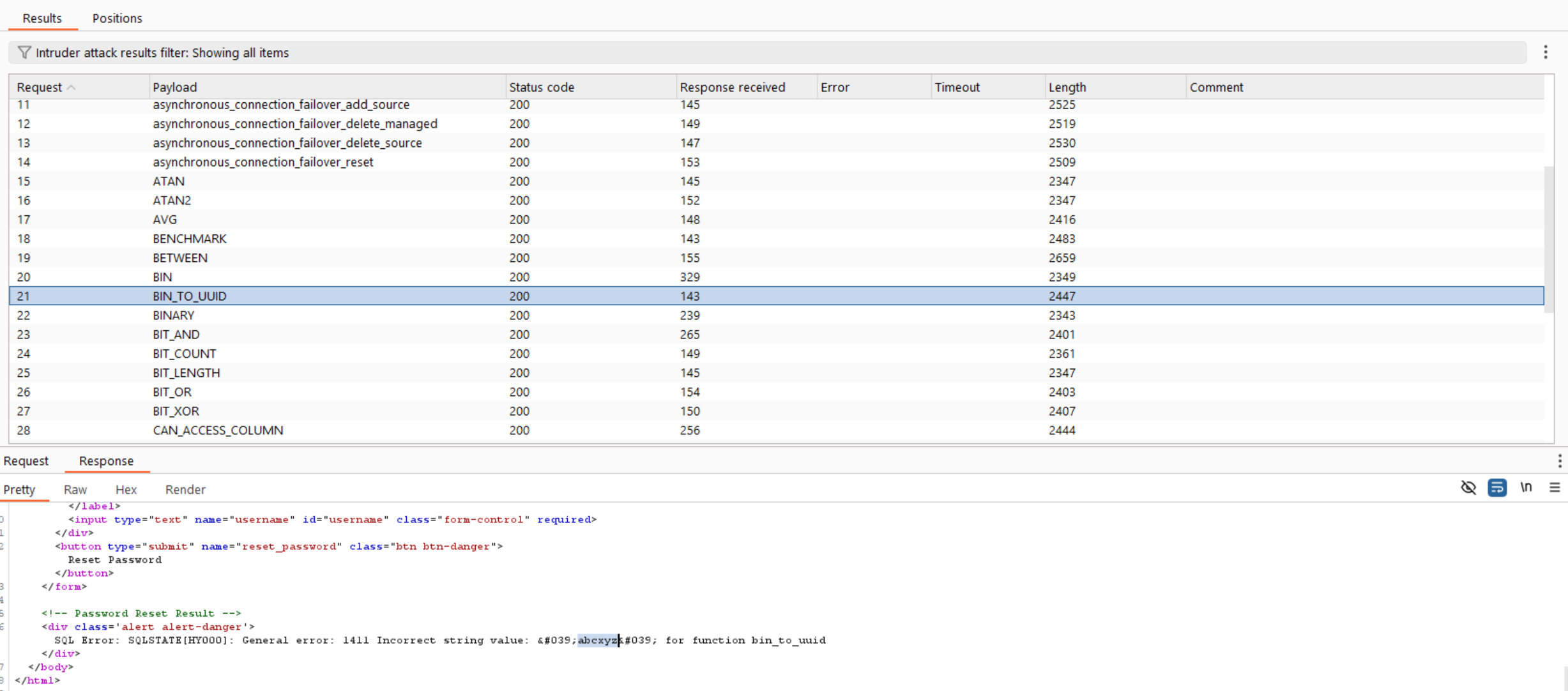The image size is (1568, 691).
Task: Toggle line wrap icon in response viewer
Action: click(x=1497, y=488)
